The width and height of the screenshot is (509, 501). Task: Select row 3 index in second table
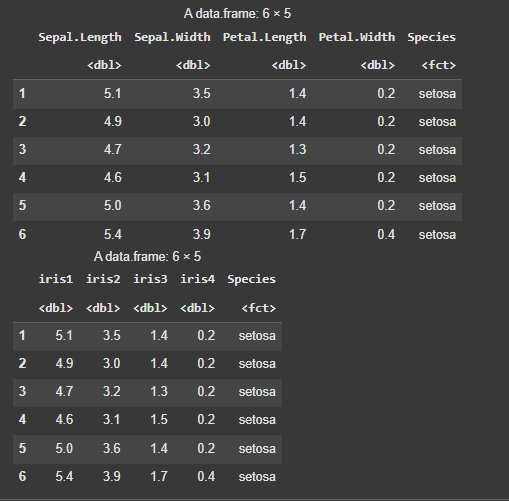22,391
